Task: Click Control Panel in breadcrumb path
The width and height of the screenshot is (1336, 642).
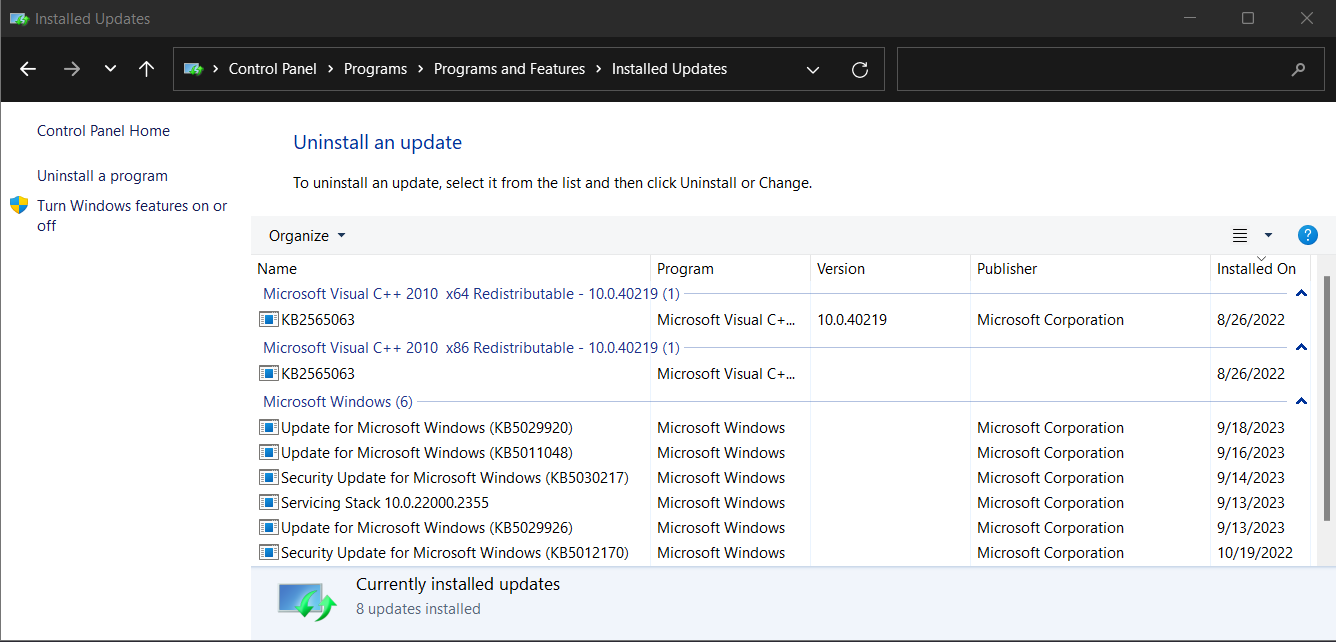Action: [273, 69]
